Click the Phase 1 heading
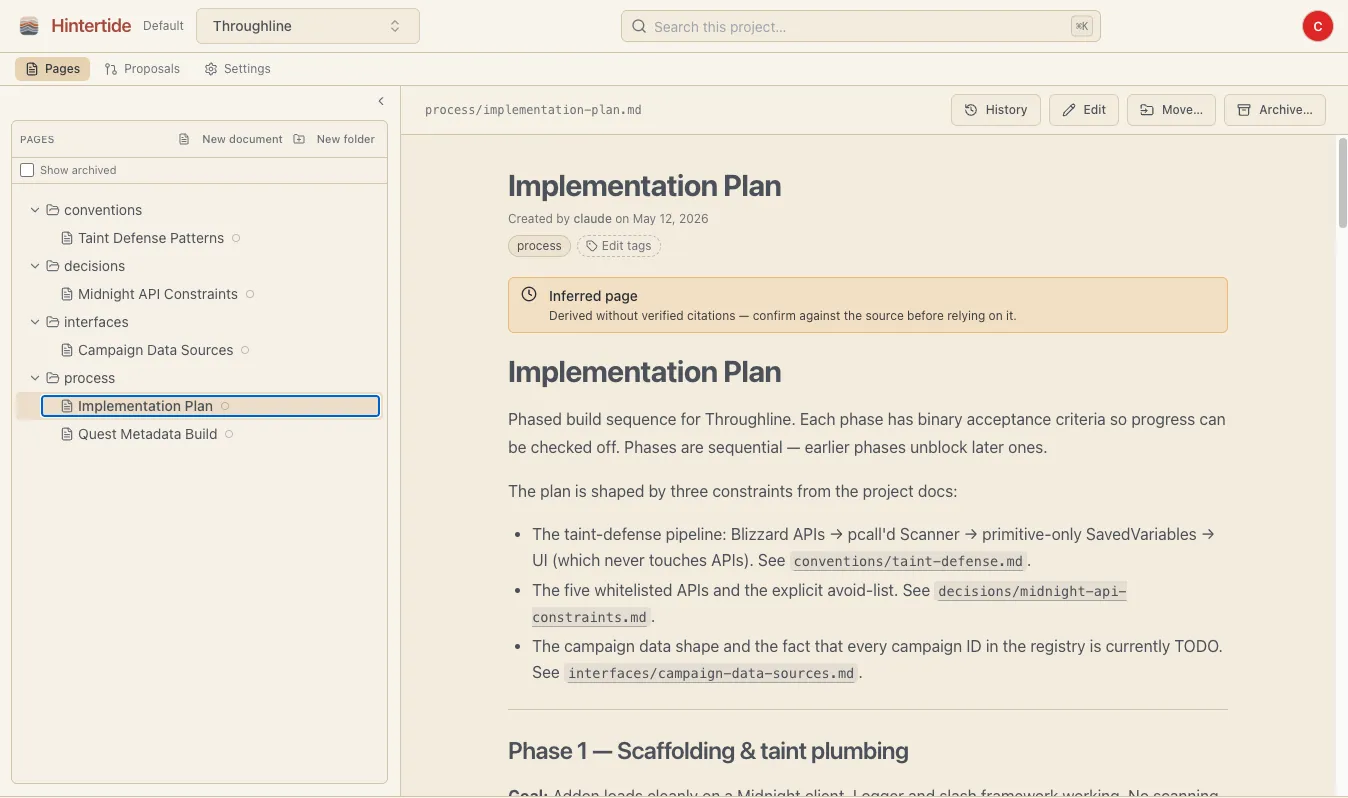 coord(708,751)
